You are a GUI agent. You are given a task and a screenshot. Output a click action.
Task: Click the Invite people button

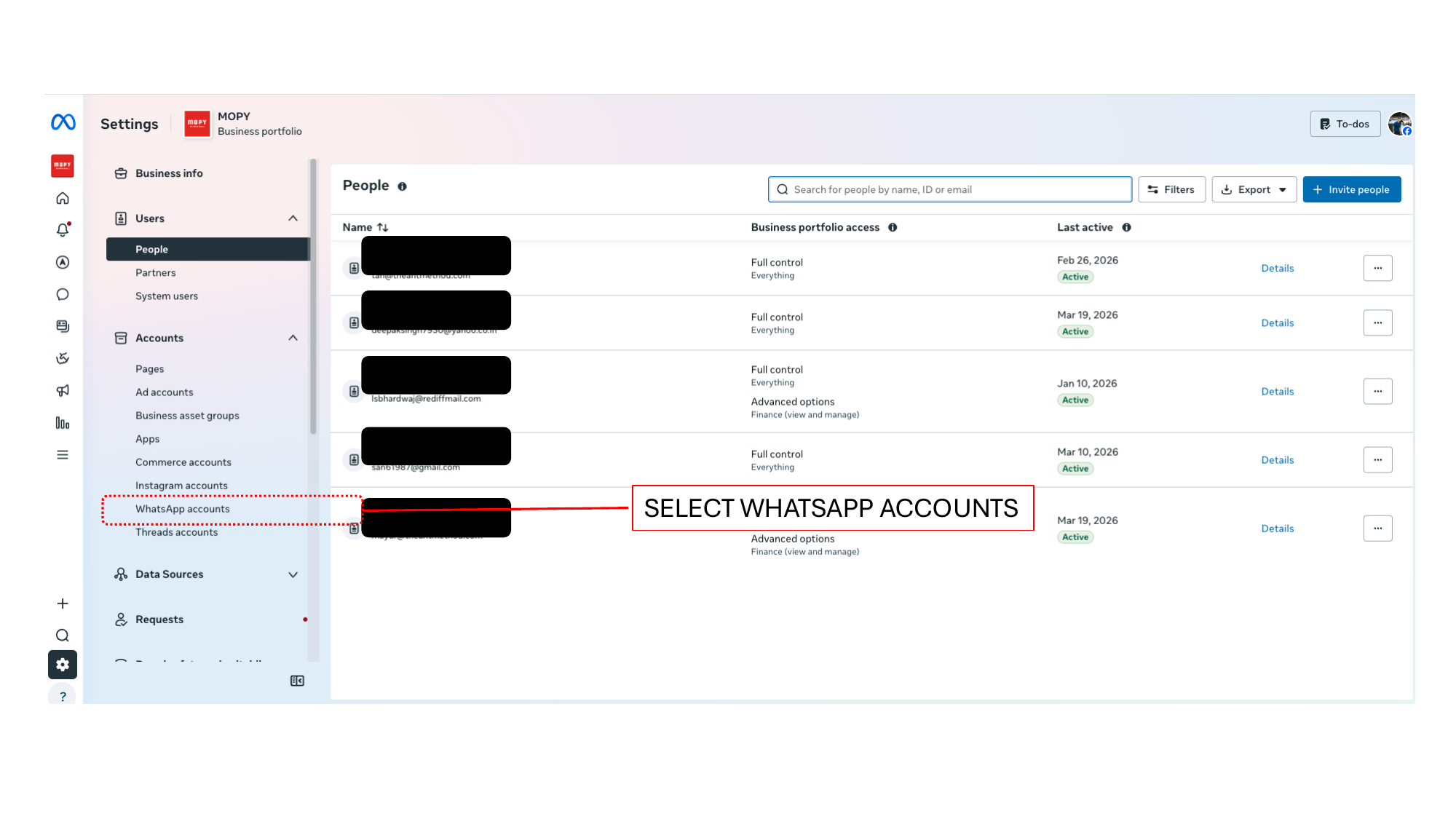1352,189
